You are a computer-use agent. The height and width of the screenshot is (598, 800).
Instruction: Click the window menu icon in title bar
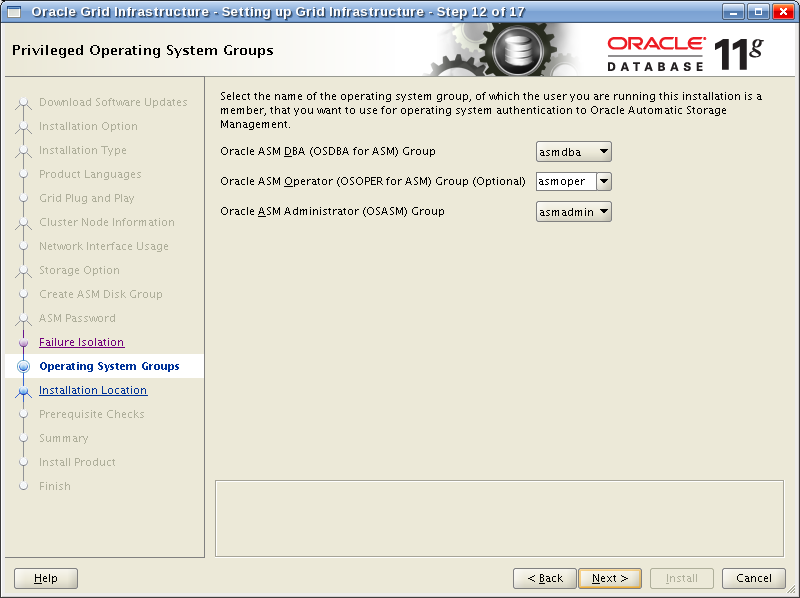[x=14, y=11]
